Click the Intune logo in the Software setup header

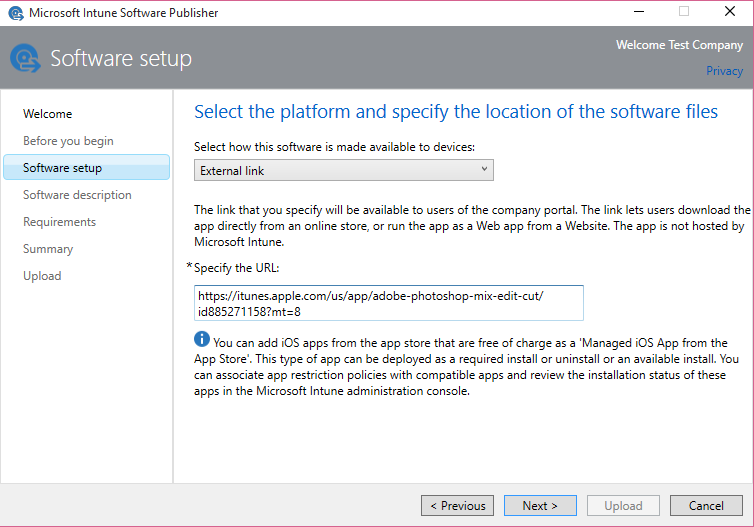click(25, 59)
